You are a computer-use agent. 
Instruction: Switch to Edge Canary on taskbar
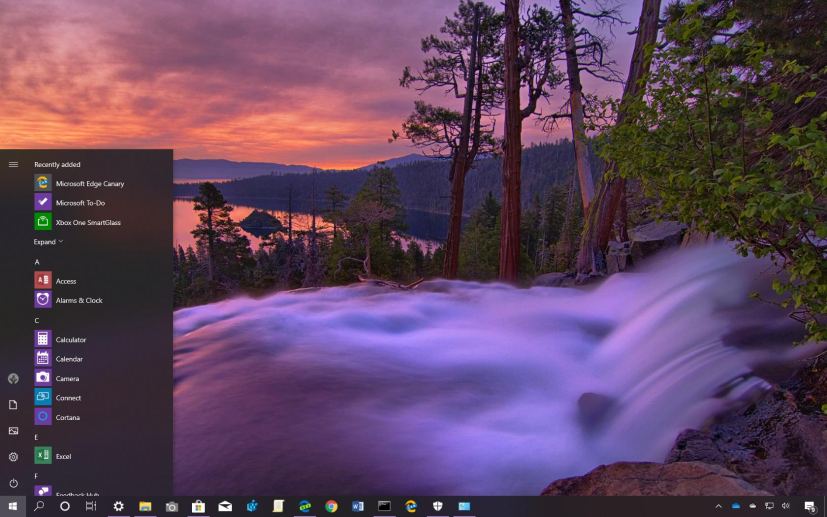(411, 506)
